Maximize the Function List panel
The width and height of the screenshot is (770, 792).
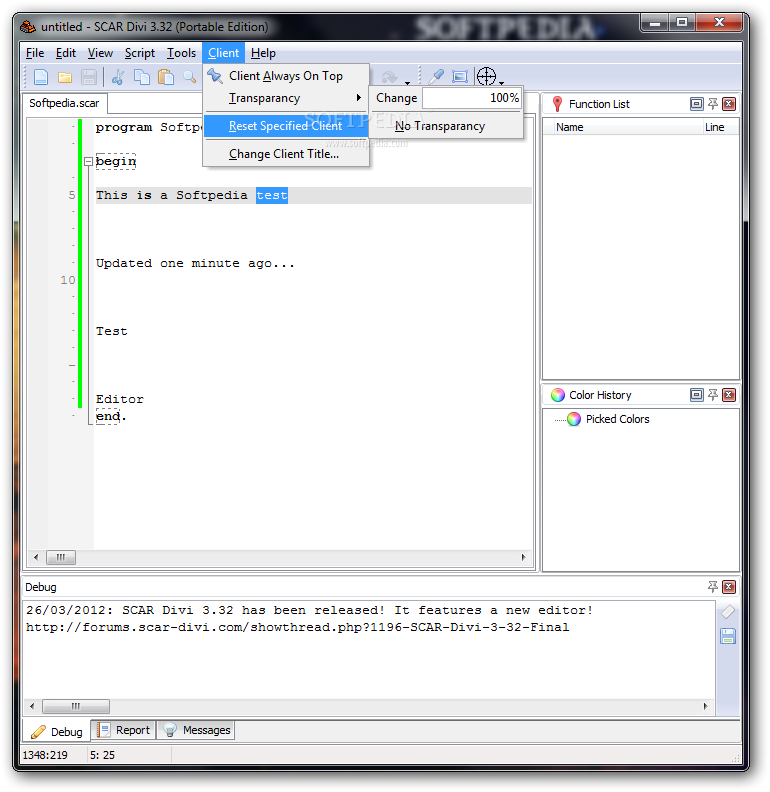(x=696, y=104)
